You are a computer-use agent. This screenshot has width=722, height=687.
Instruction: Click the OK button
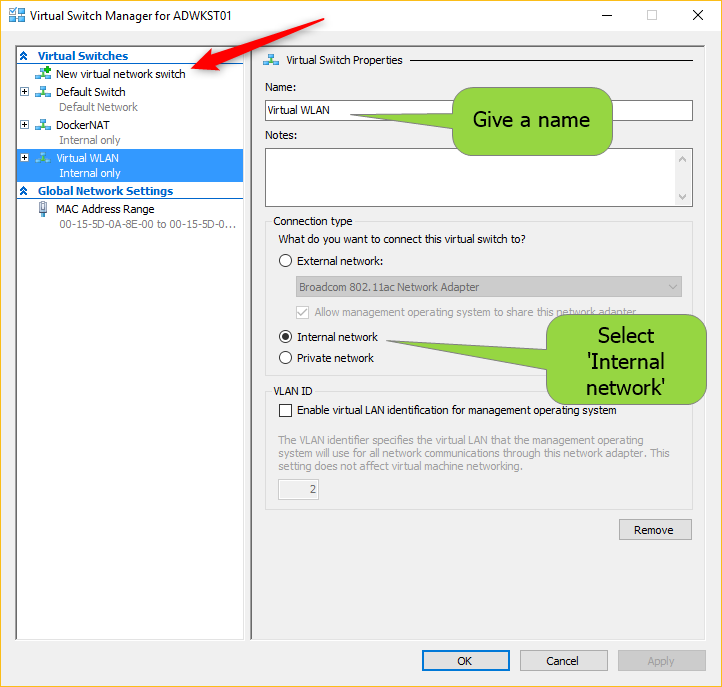tap(466, 661)
